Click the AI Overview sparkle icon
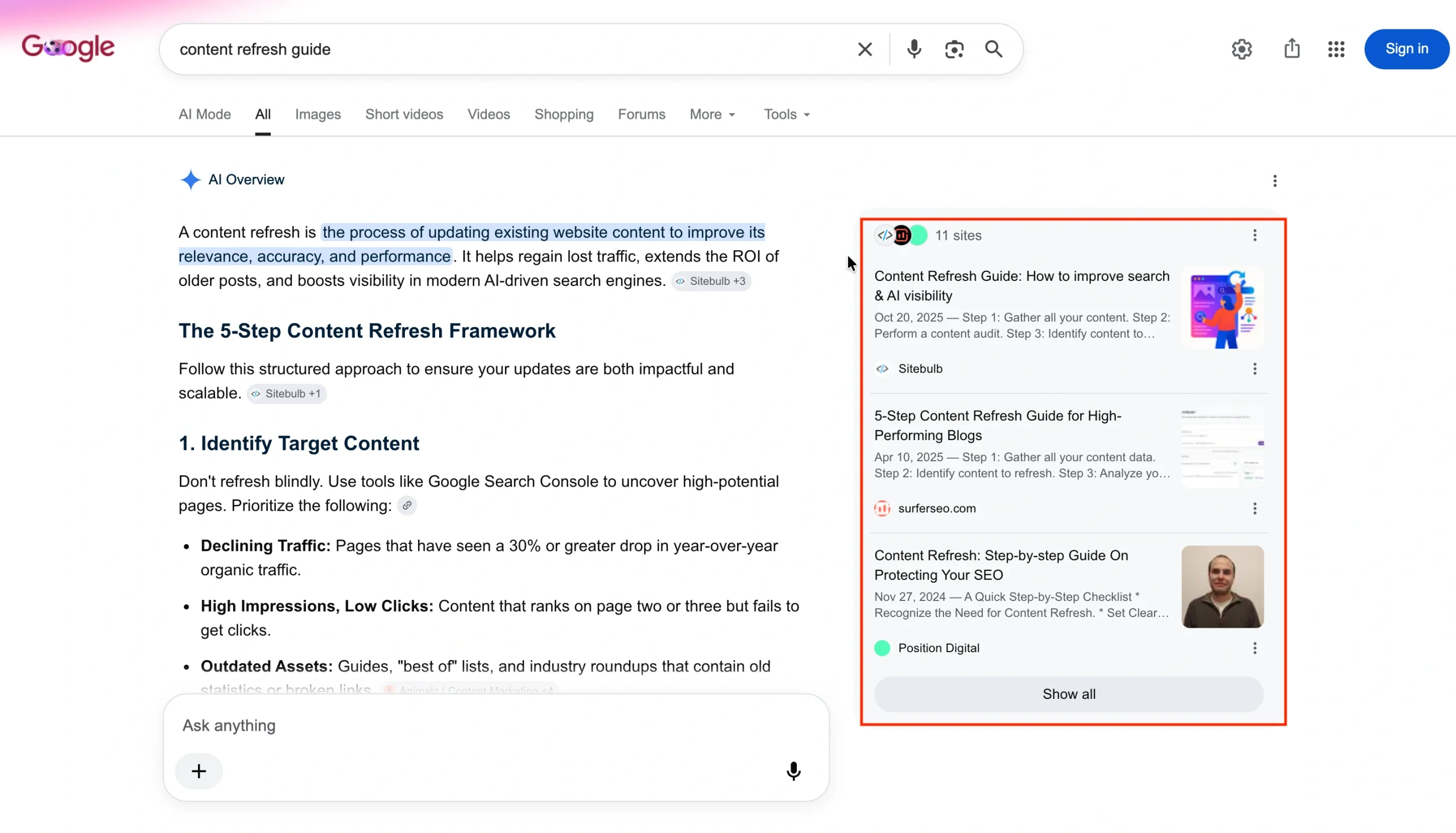 coord(190,180)
